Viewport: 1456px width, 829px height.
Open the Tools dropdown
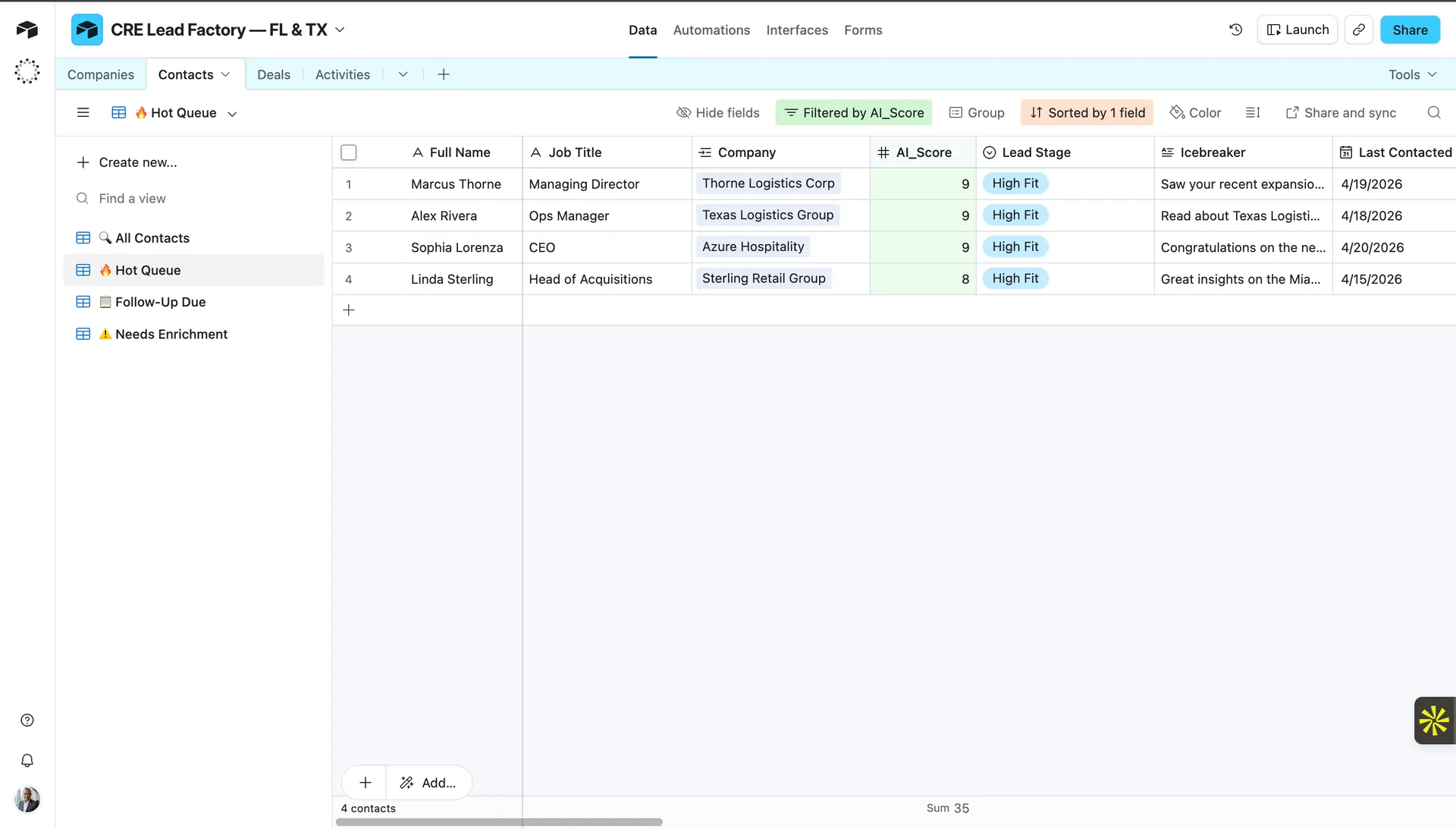coord(1412,74)
